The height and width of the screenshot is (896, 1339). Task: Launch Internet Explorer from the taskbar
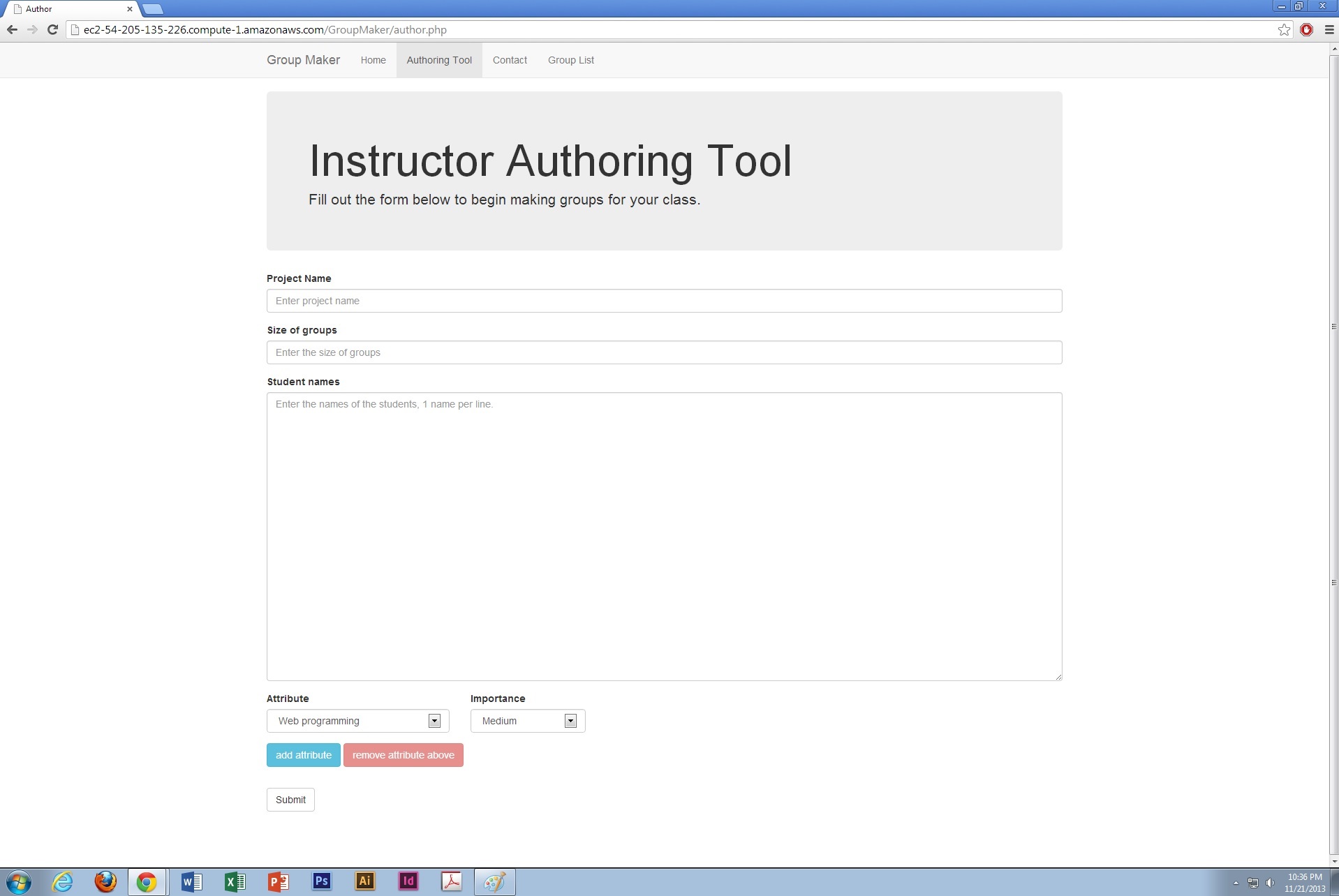[x=62, y=882]
